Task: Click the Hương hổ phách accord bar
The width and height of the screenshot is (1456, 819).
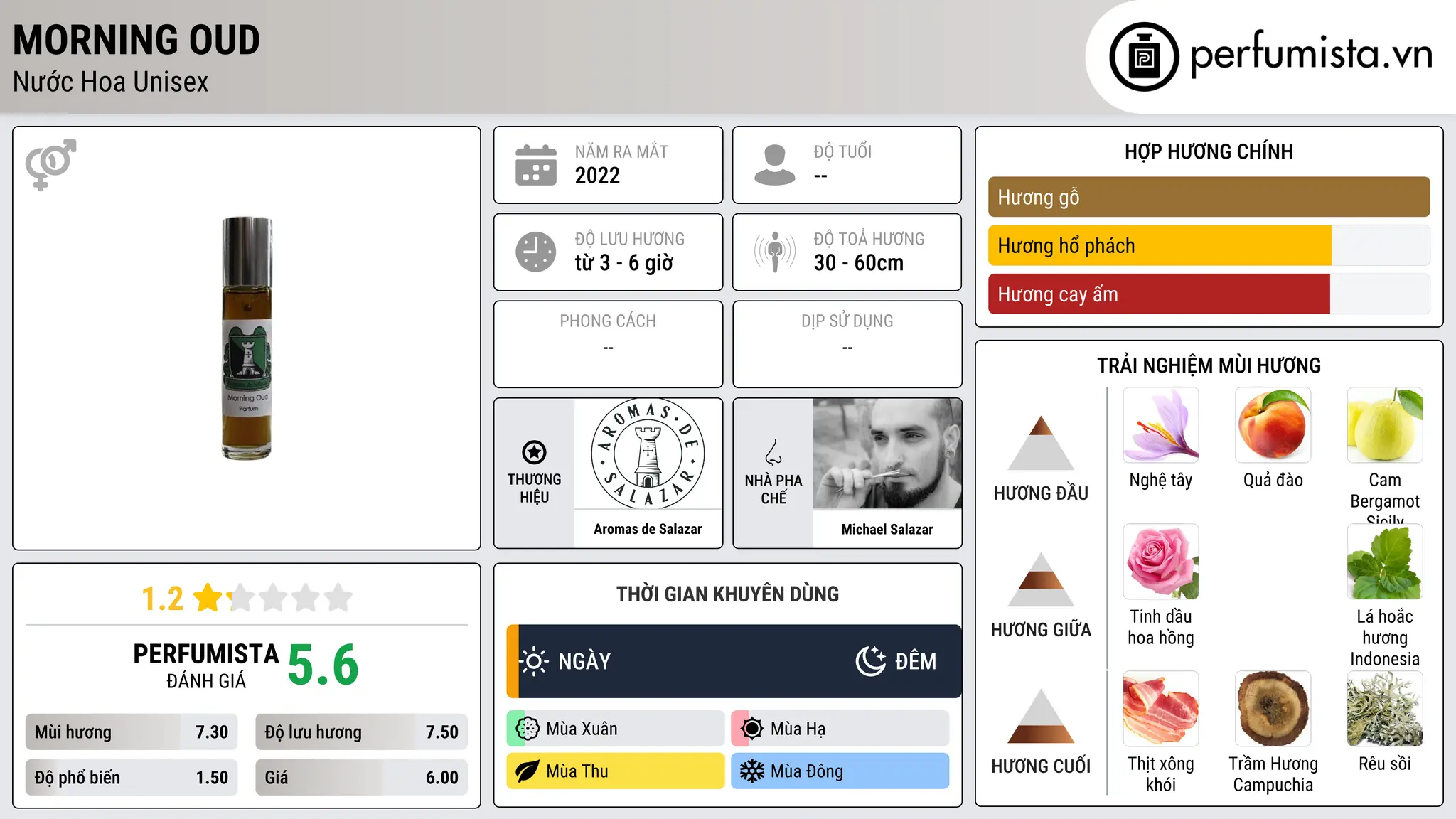Action: coord(1209,245)
